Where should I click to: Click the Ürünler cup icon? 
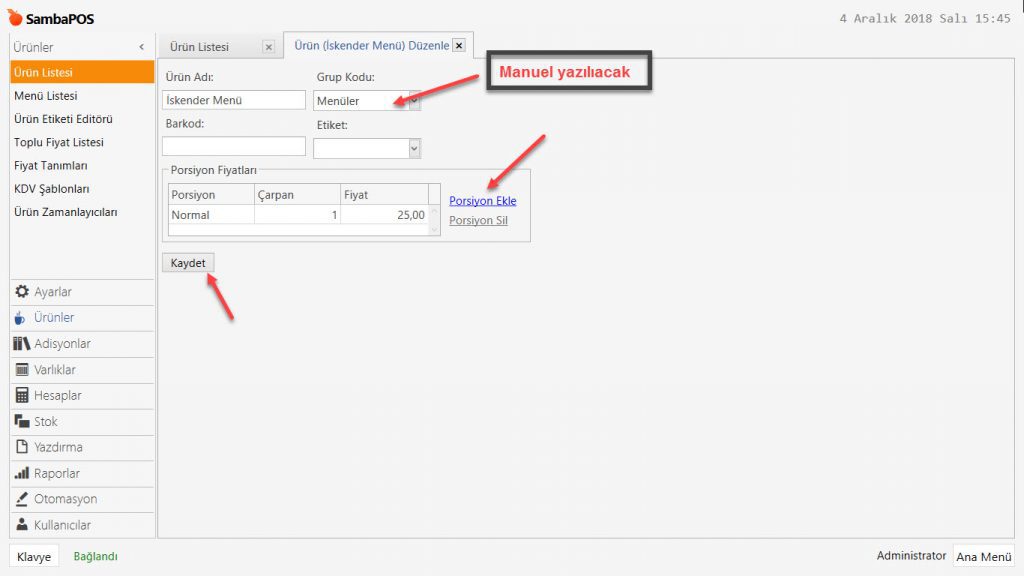pyautogui.click(x=22, y=318)
